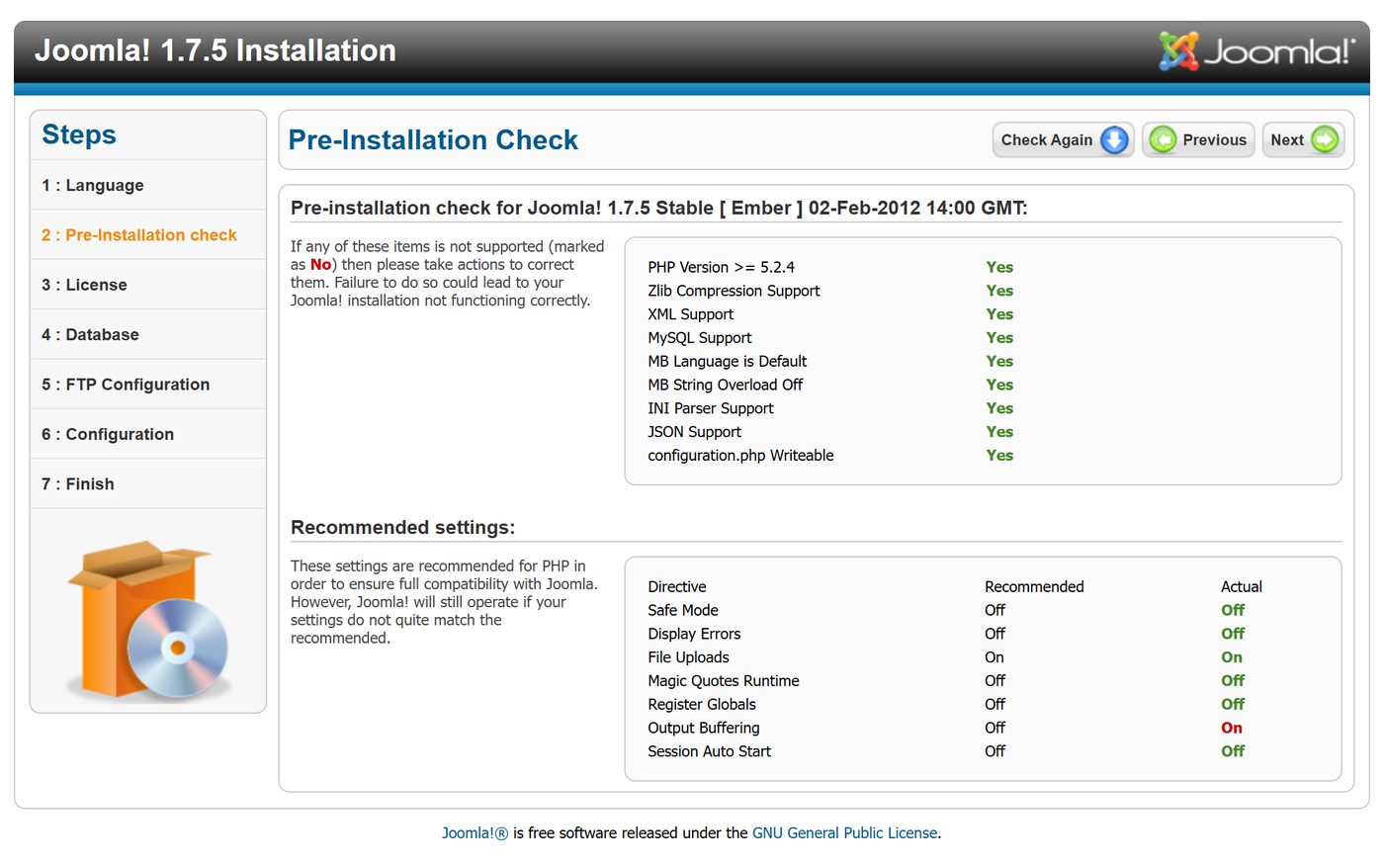Click the configuration.php Writeable label
The width and height of the screenshot is (1384, 868).
pos(741,456)
